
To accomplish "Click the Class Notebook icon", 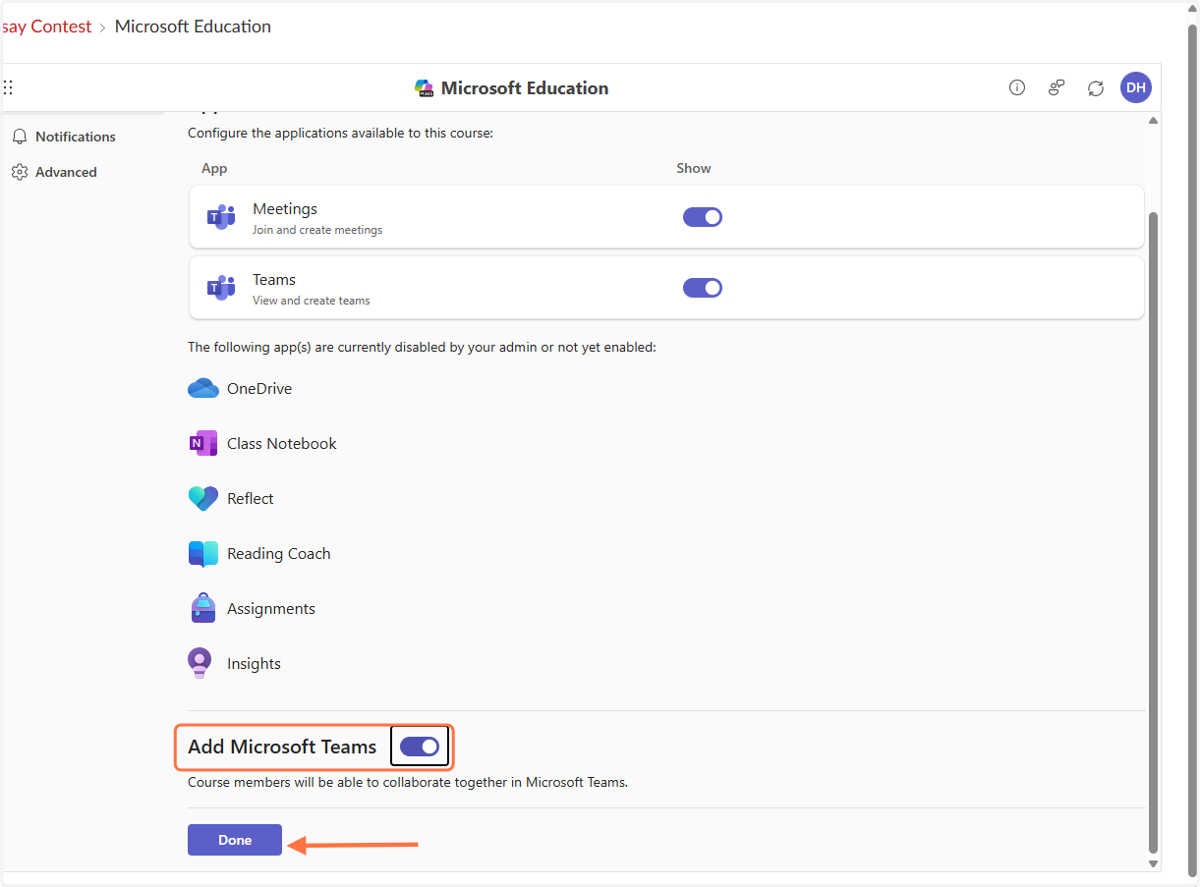I will pos(203,443).
